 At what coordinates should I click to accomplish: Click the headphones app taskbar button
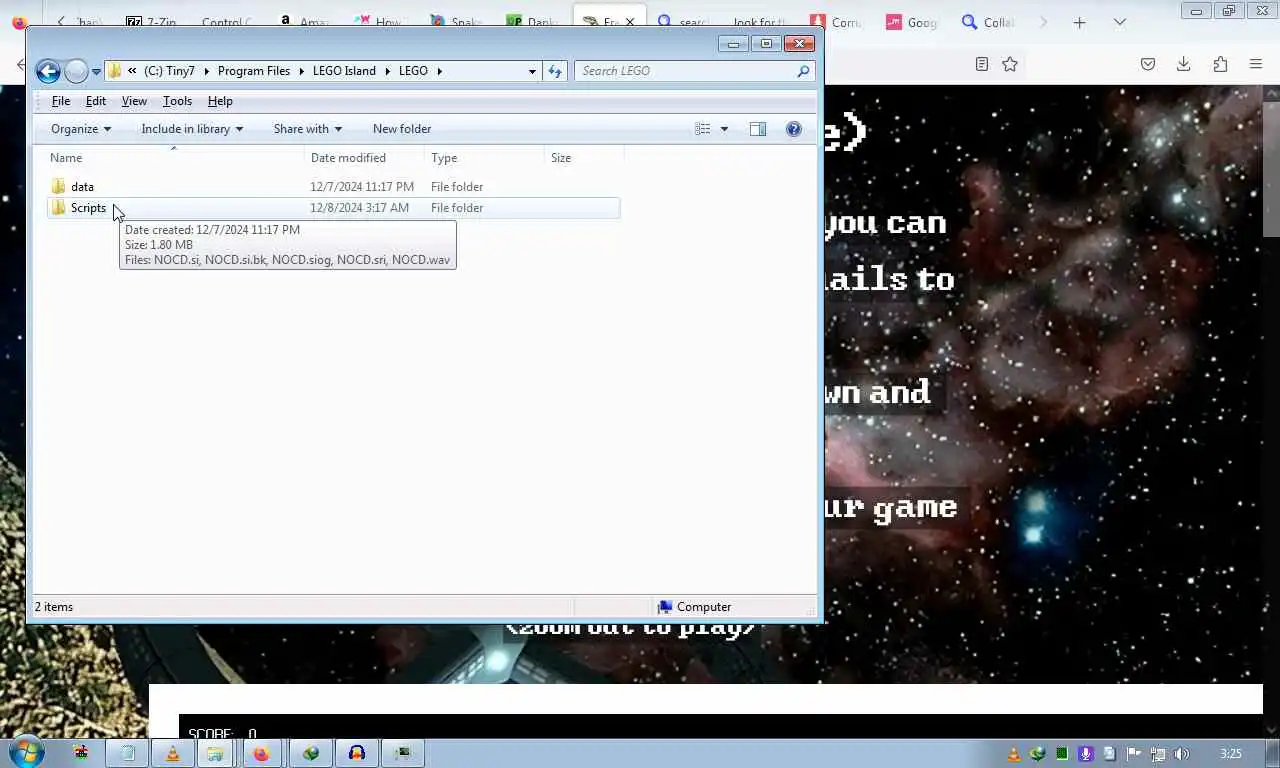tap(357, 753)
